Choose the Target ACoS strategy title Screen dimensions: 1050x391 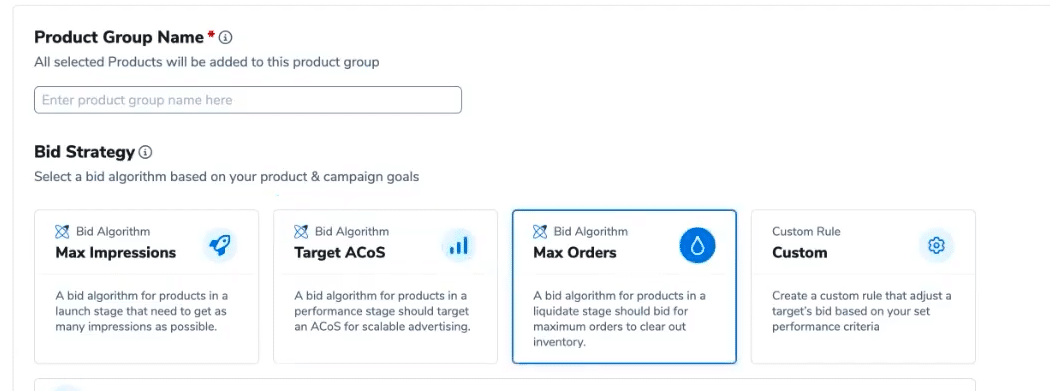point(340,252)
